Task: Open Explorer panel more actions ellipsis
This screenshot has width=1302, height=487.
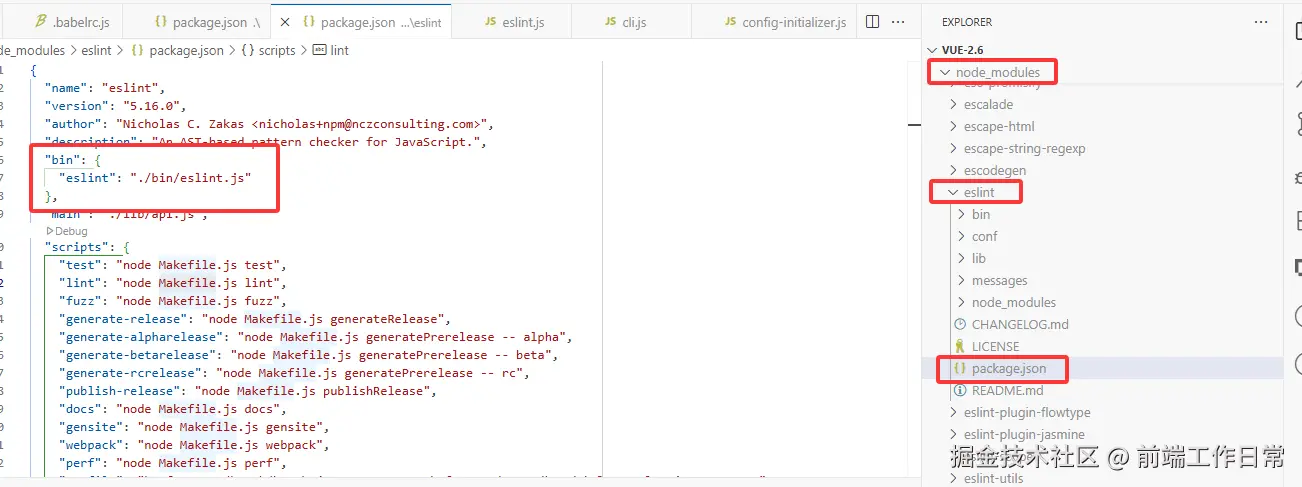Action: (x=1259, y=21)
